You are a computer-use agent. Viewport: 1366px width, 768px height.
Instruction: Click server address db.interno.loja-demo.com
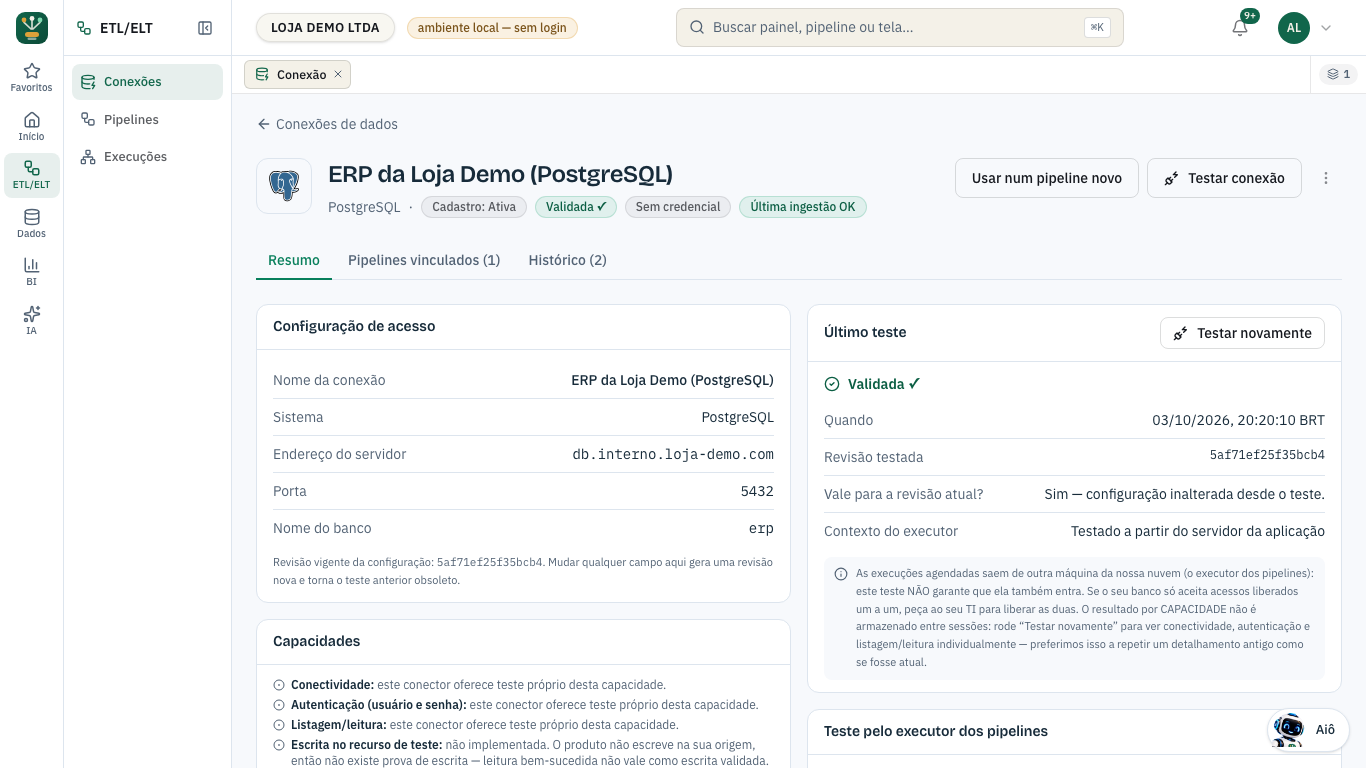click(x=673, y=454)
